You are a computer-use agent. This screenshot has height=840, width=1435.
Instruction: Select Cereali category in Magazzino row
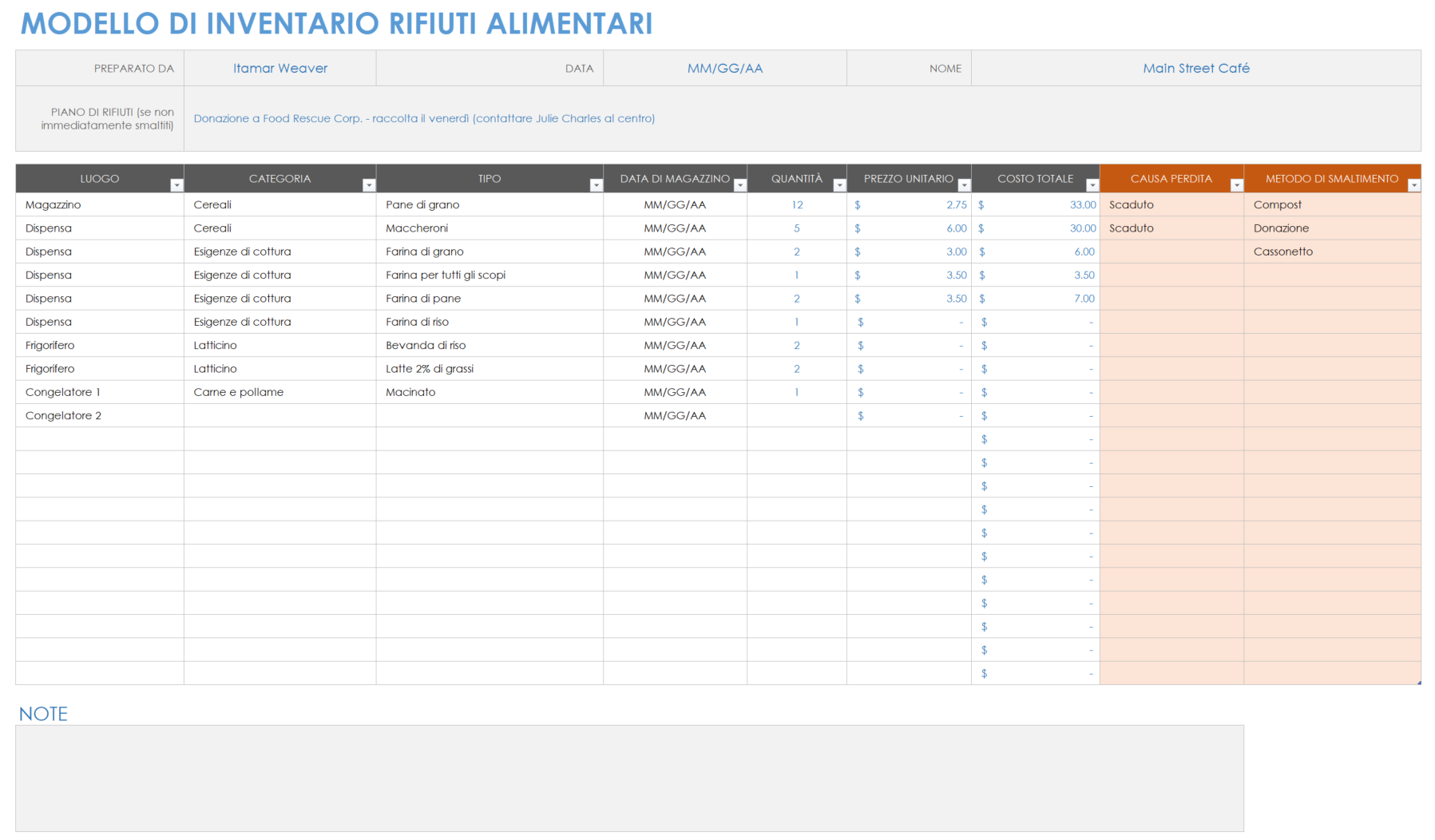(280, 205)
